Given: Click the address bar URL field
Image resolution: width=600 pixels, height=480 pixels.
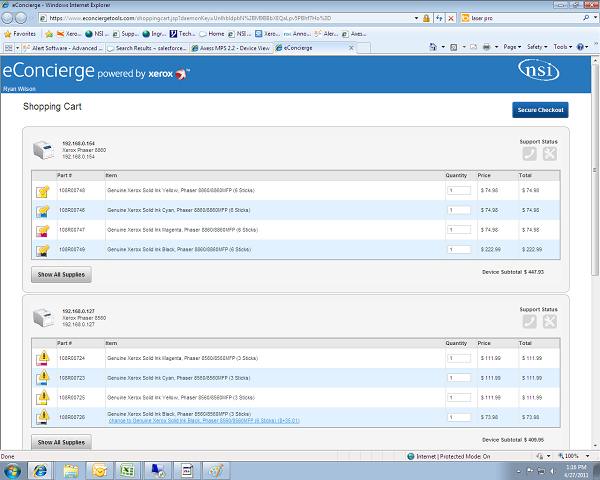Looking at the screenshot, I should (x=226, y=18).
